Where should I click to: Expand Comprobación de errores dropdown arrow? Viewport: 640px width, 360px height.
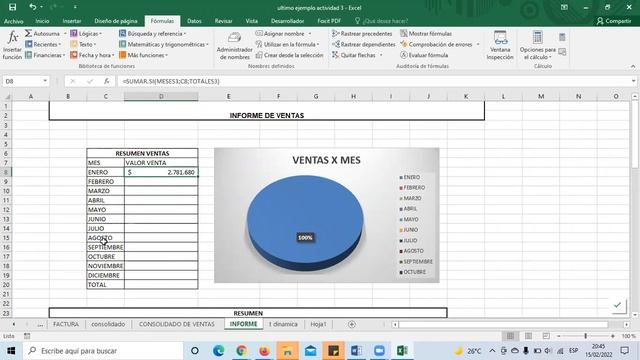tap(478, 44)
